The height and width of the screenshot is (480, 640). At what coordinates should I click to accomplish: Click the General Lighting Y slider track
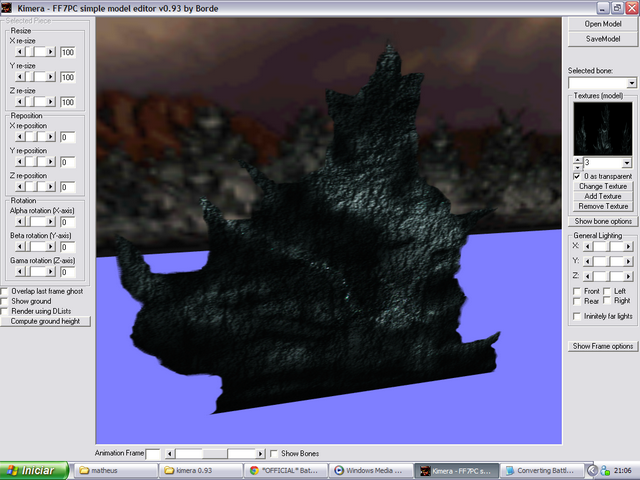click(x=608, y=261)
